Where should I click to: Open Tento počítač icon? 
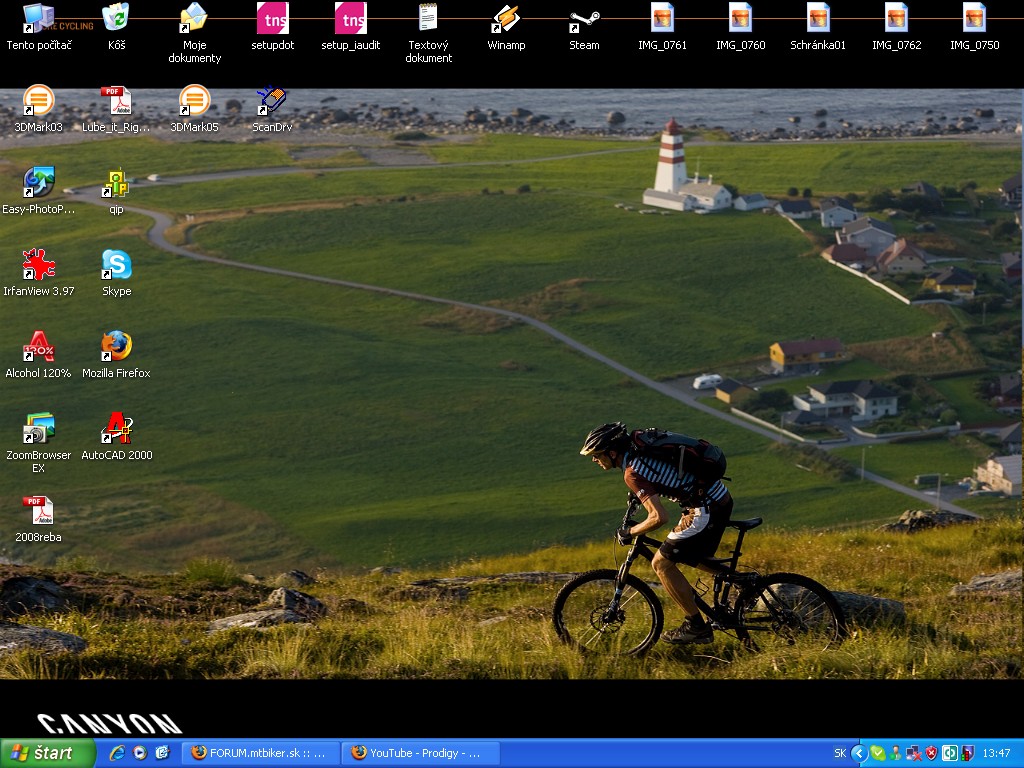[38, 18]
